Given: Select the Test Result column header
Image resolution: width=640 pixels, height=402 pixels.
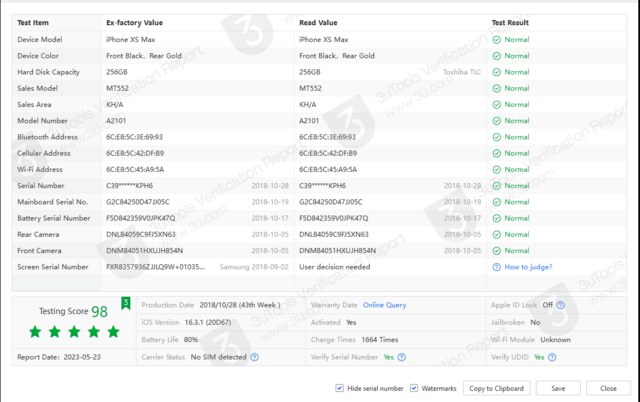Looking at the screenshot, I should tap(510, 23).
